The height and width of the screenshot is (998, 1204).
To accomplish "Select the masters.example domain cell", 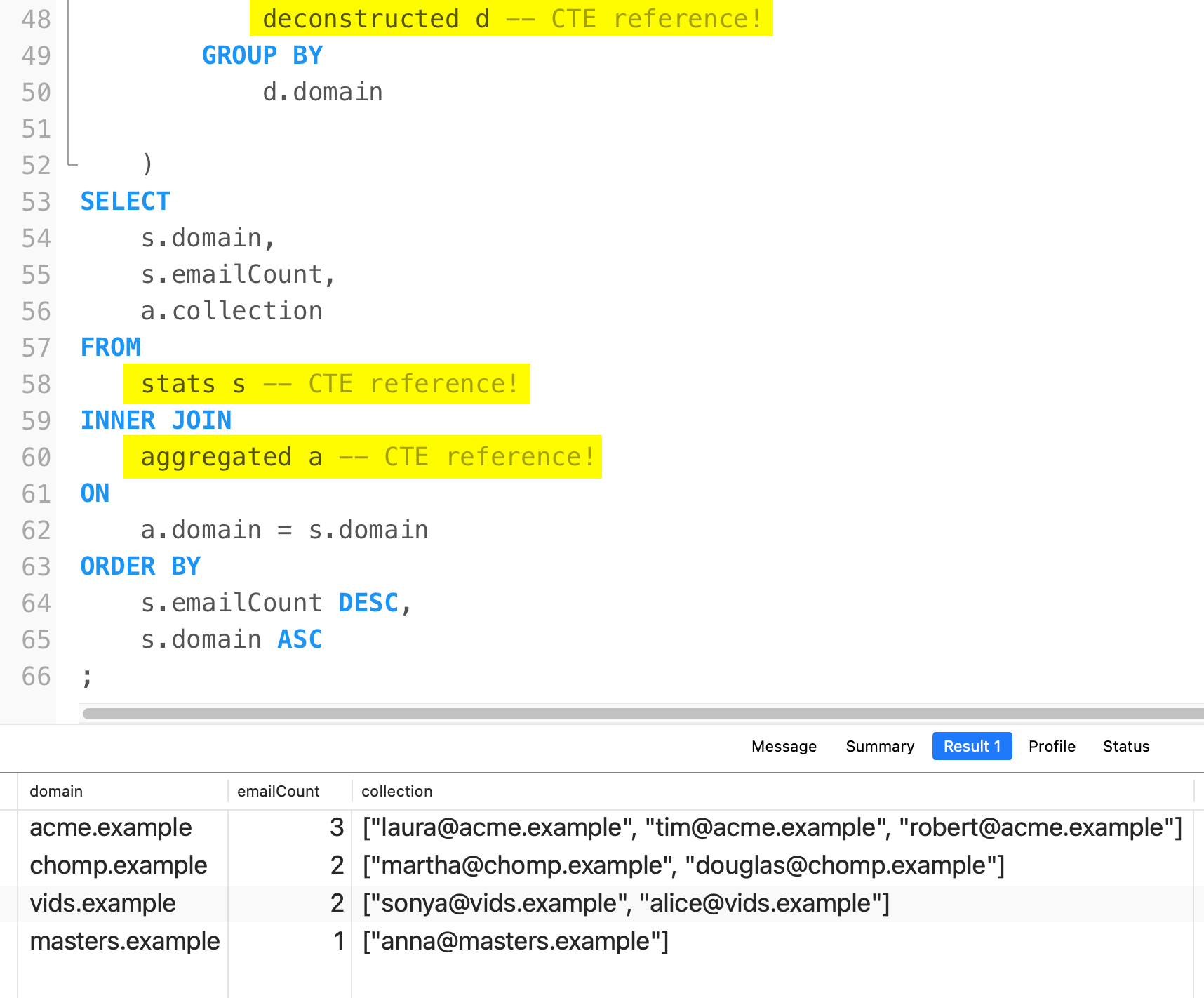I will pyautogui.click(x=125, y=941).
